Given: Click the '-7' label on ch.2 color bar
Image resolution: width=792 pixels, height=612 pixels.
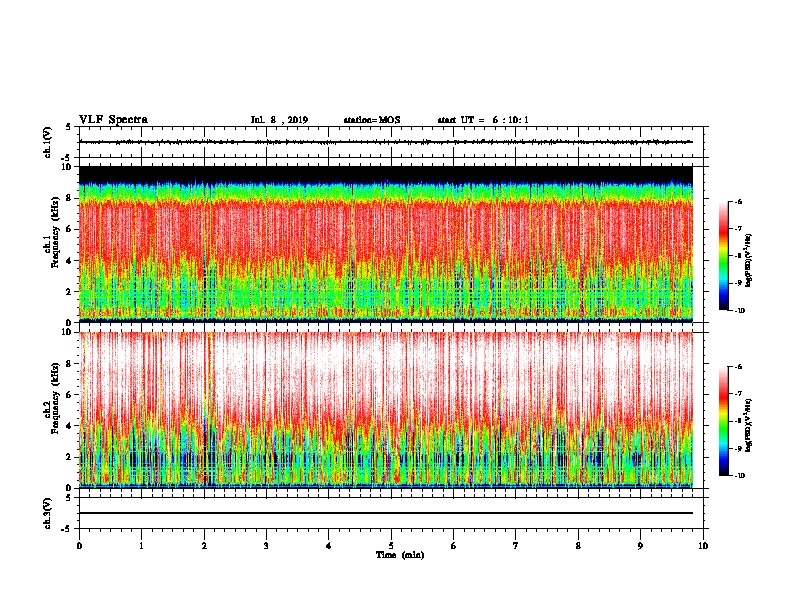Looking at the screenshot, I should point(738,394).
